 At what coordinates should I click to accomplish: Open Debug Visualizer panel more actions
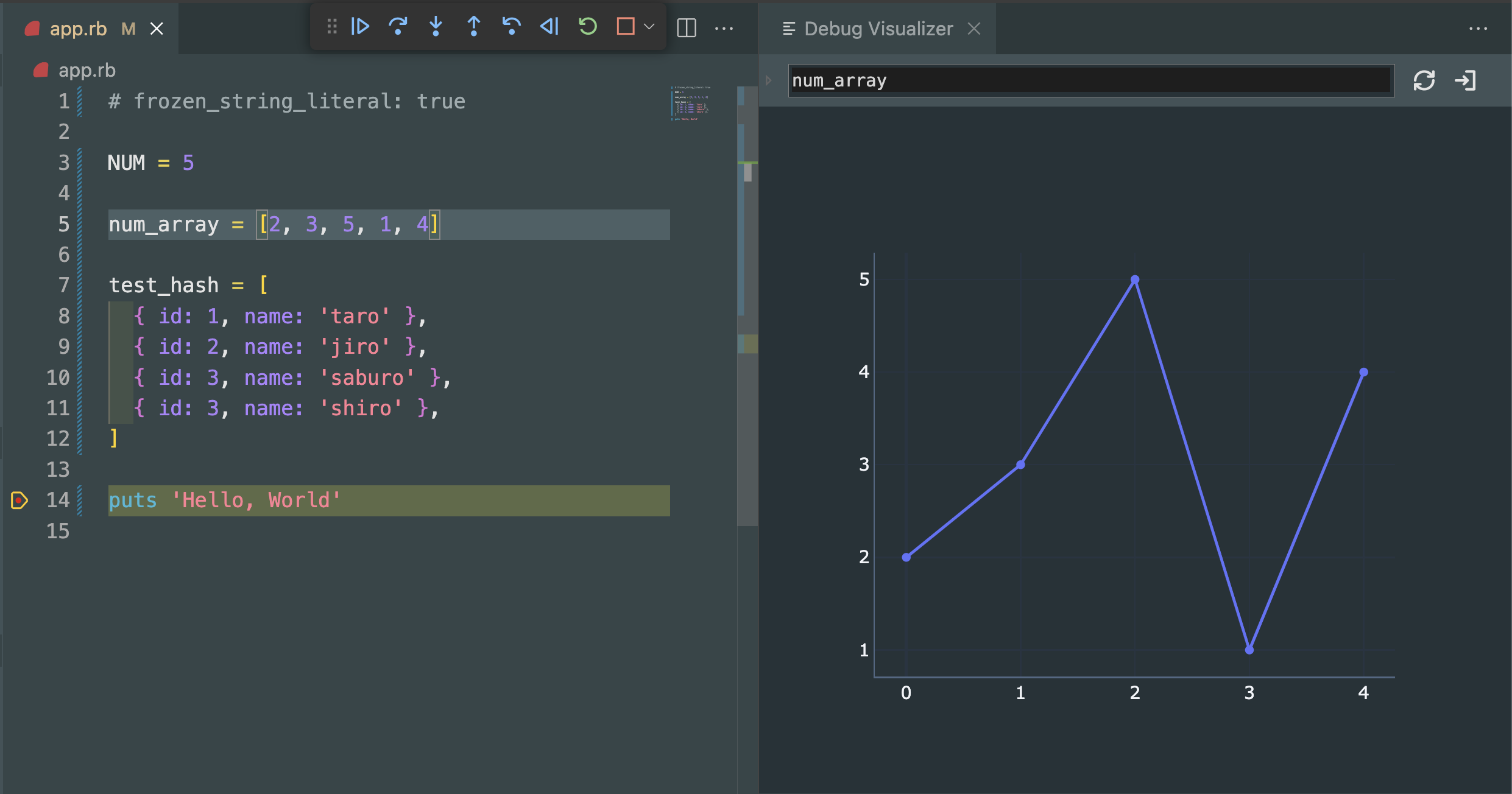point(1478,28)
